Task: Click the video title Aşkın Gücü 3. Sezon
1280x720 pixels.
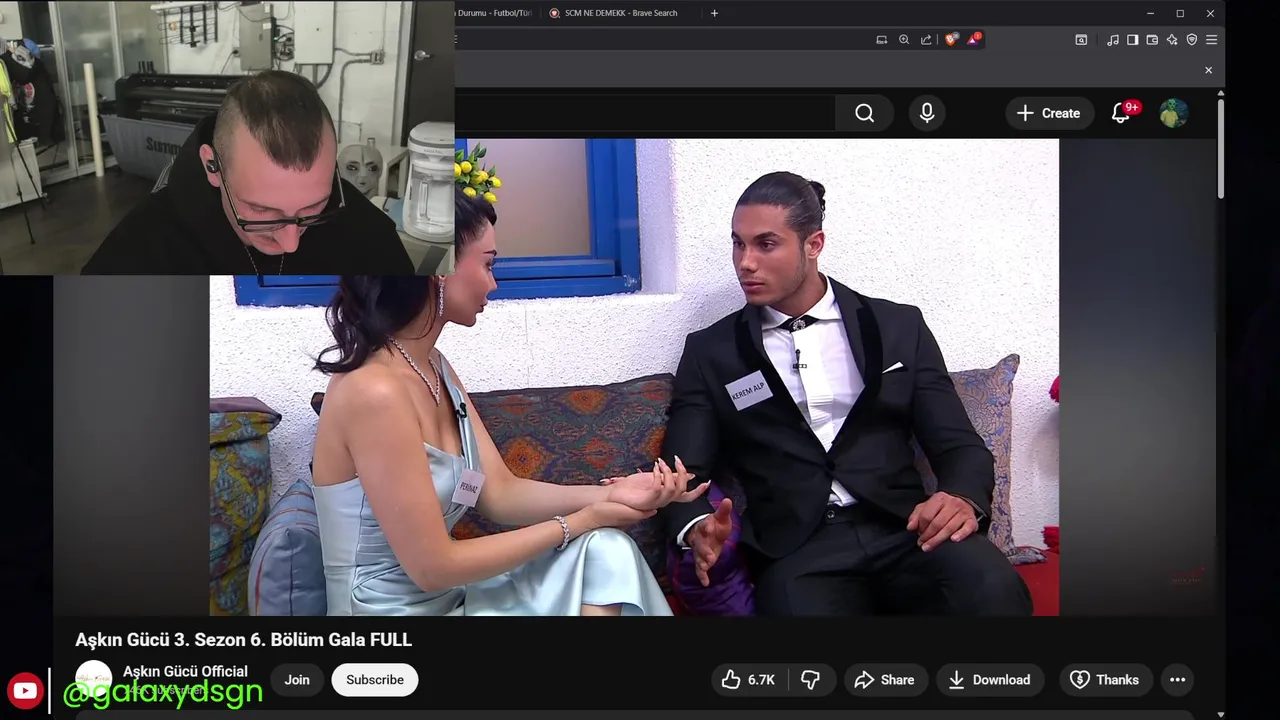Action: coord(243,640)
